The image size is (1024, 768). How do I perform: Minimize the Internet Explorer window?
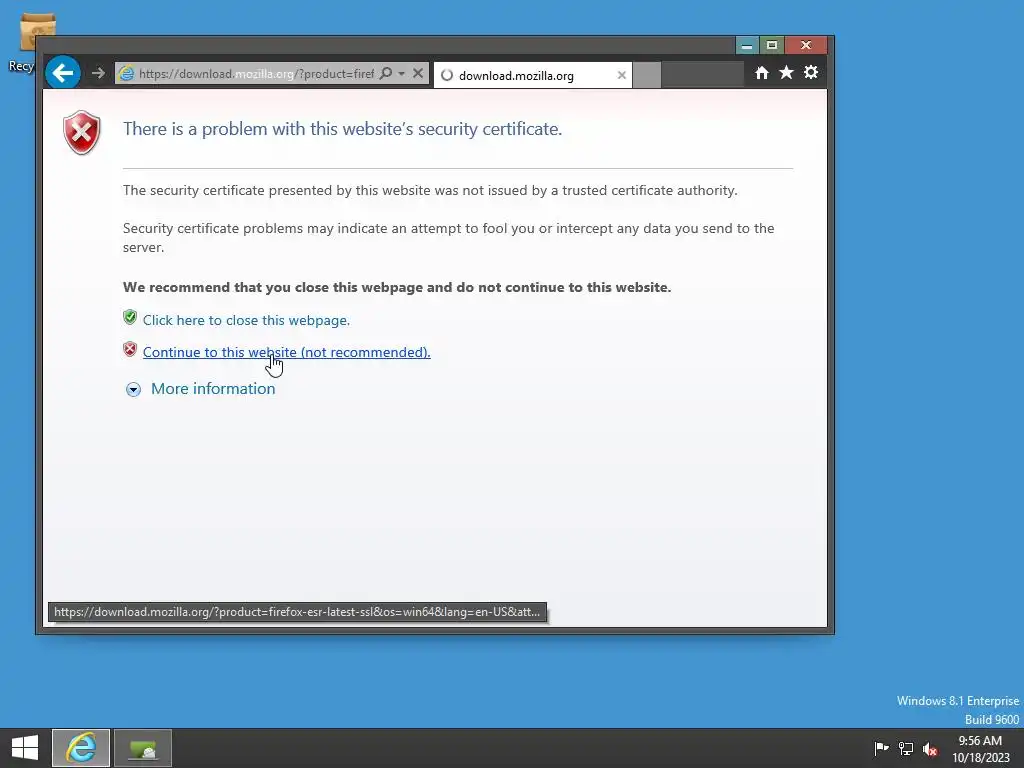point(747,45)
